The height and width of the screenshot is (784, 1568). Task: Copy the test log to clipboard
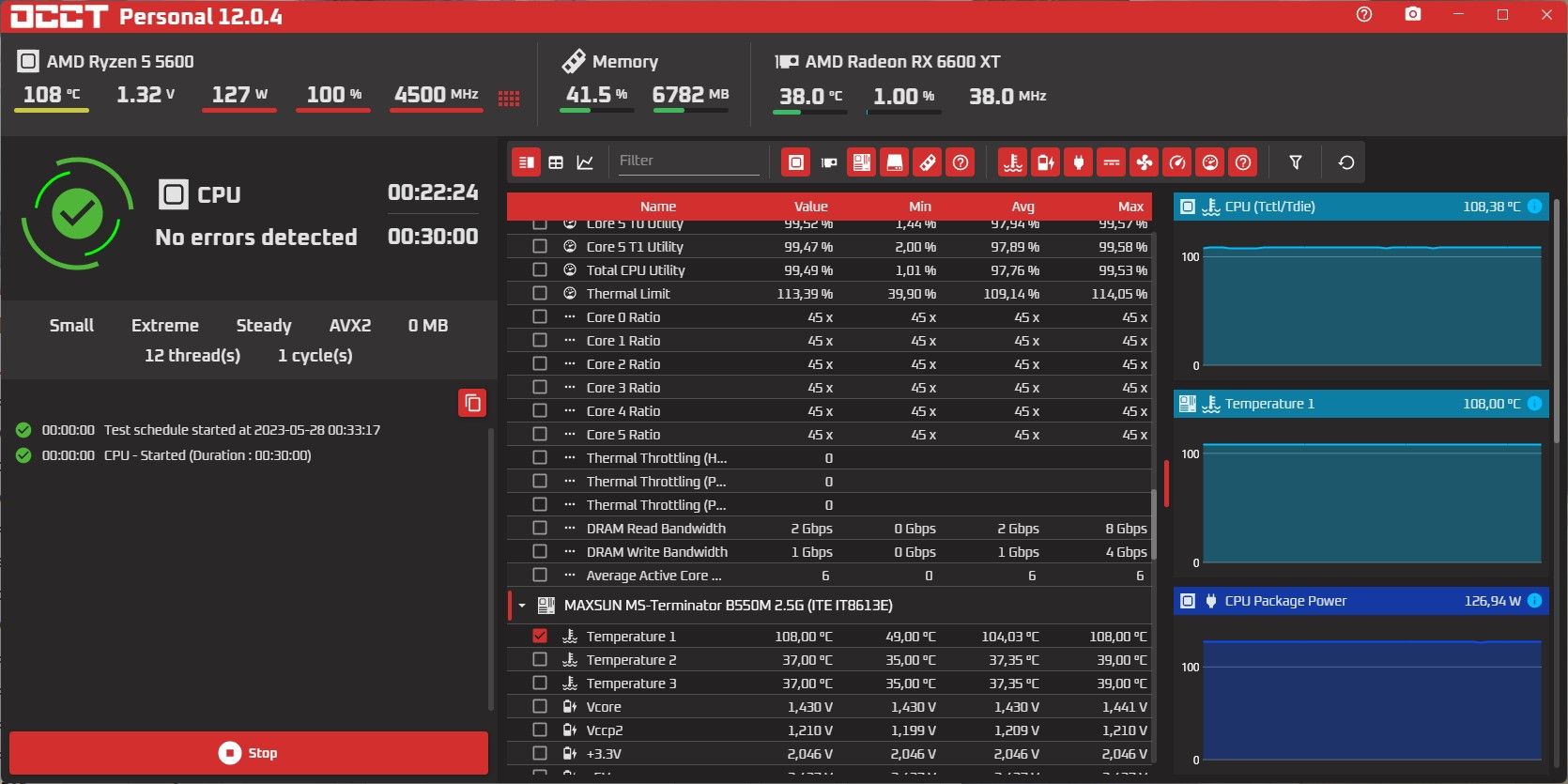pos(472,403)
